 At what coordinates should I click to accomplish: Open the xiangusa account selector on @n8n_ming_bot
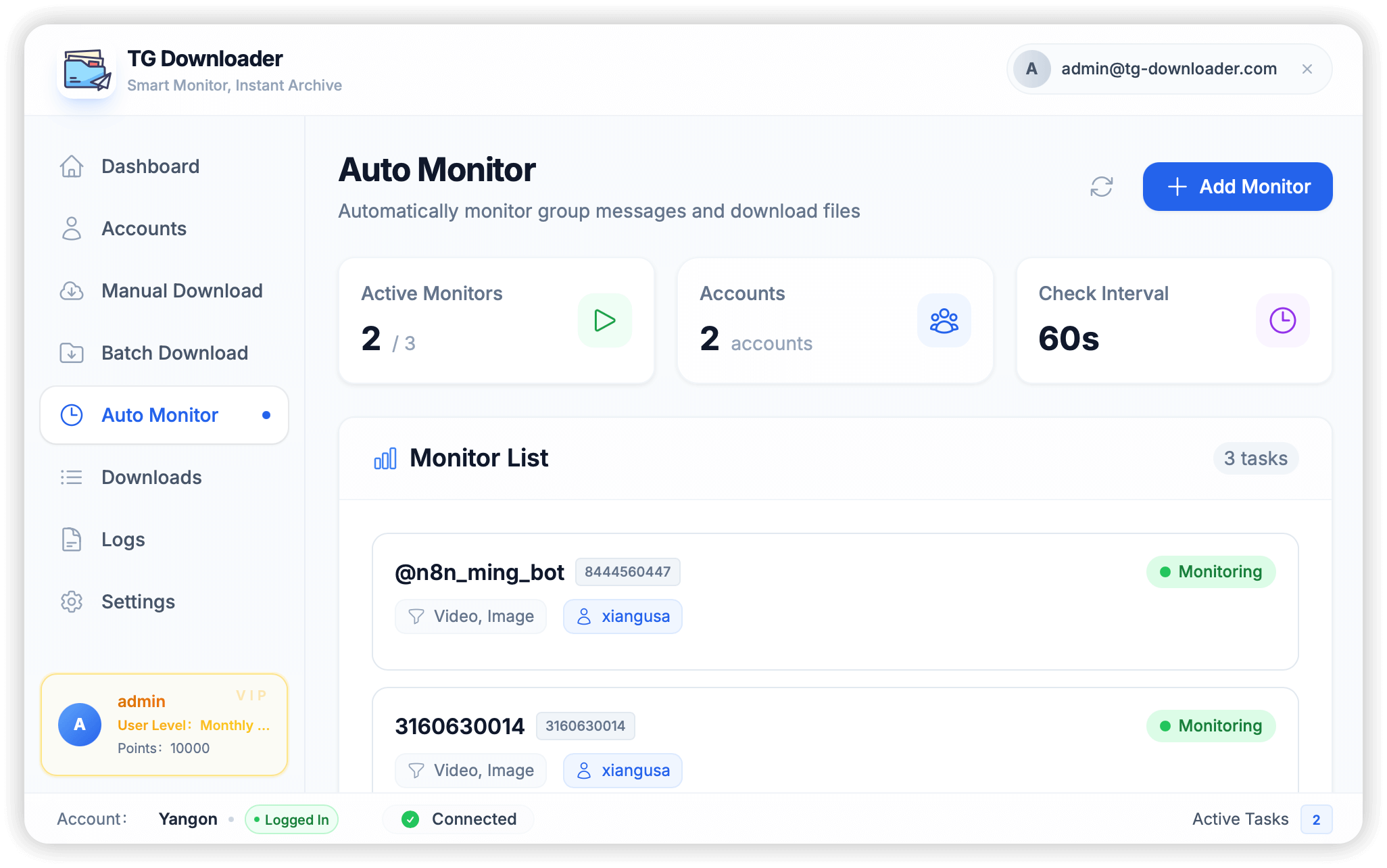622,616
